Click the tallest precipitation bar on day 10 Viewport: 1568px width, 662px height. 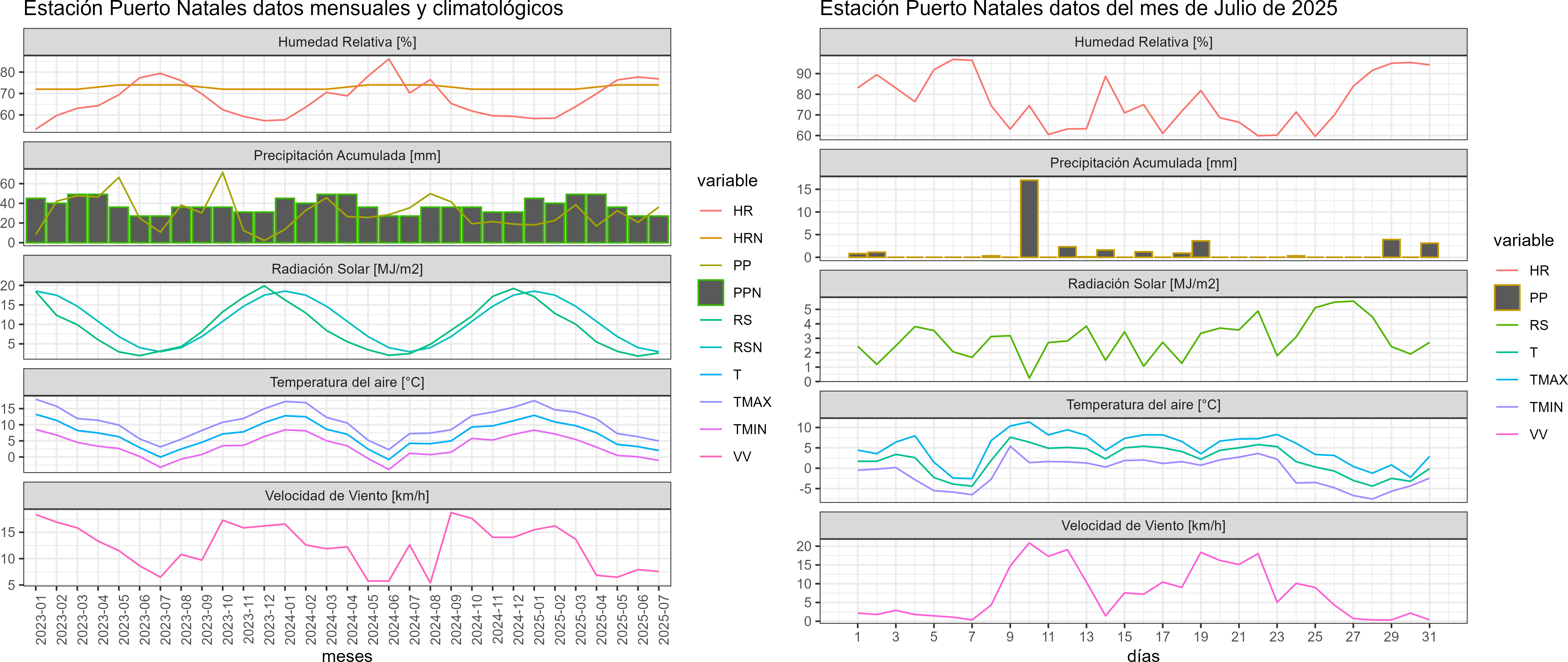tap(1029, 219)
